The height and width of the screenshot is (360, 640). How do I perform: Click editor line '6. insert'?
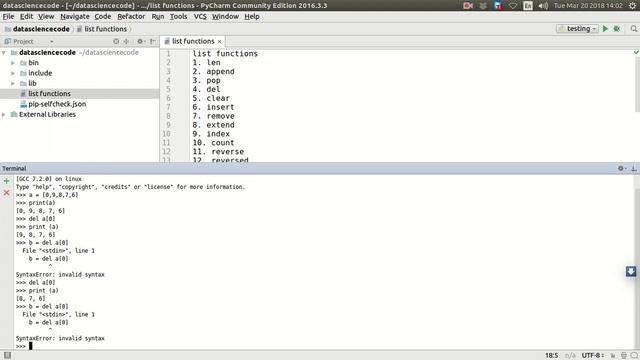(x=213, y=107)
